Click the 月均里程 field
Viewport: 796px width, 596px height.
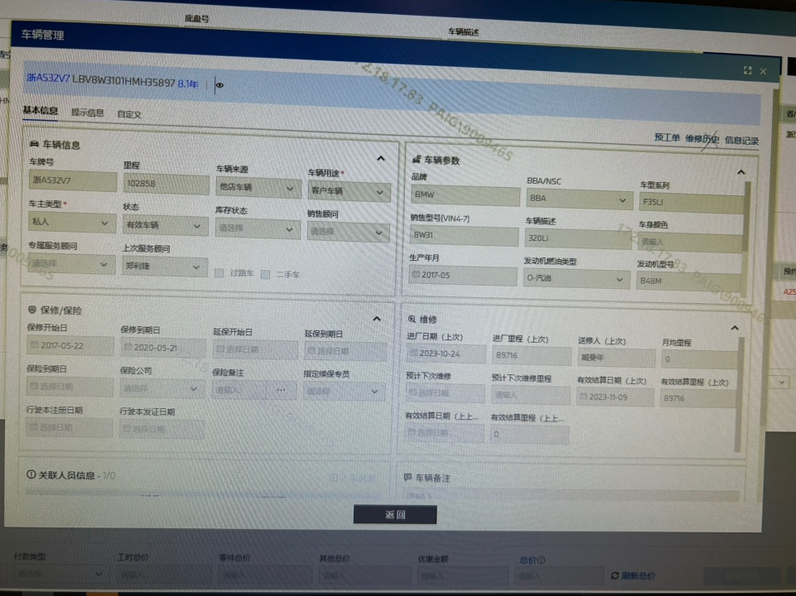(x=699, y=359)
